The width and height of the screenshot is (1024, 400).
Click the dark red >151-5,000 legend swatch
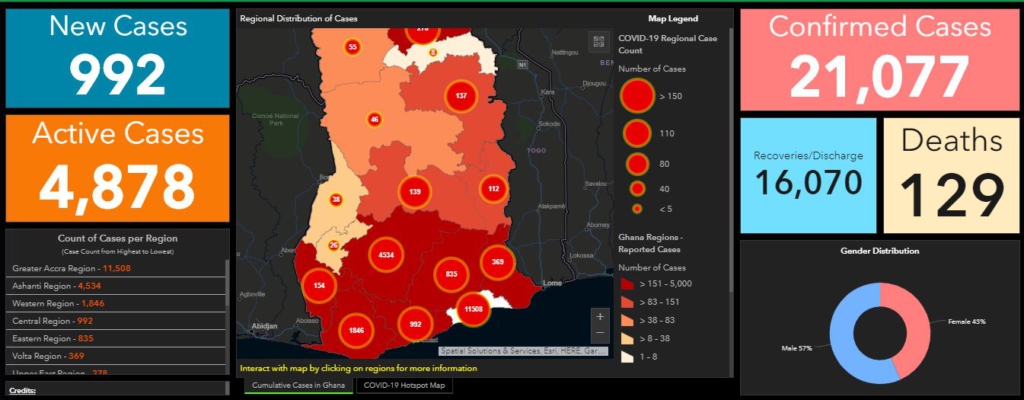pos(626,285)
